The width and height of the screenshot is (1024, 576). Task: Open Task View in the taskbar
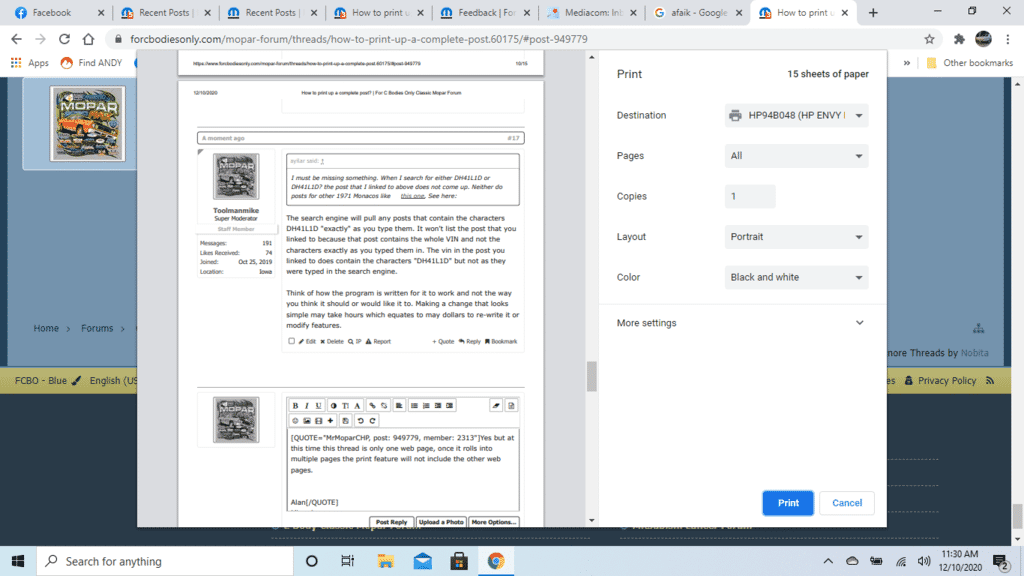pyautogui.click(x=348, y=561)
